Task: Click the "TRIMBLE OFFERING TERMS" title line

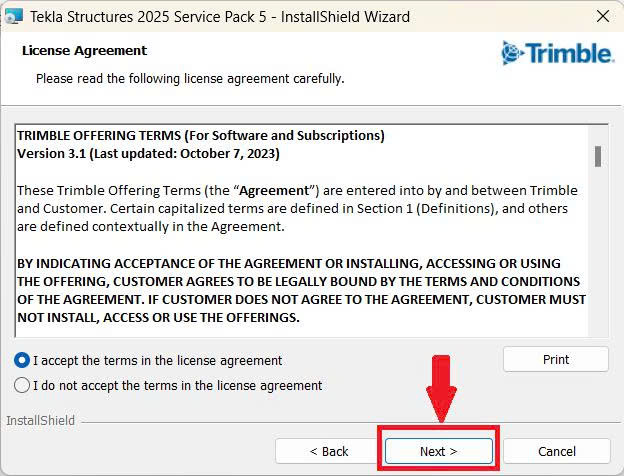Action: pyautogui.click(x=200, y=136)
